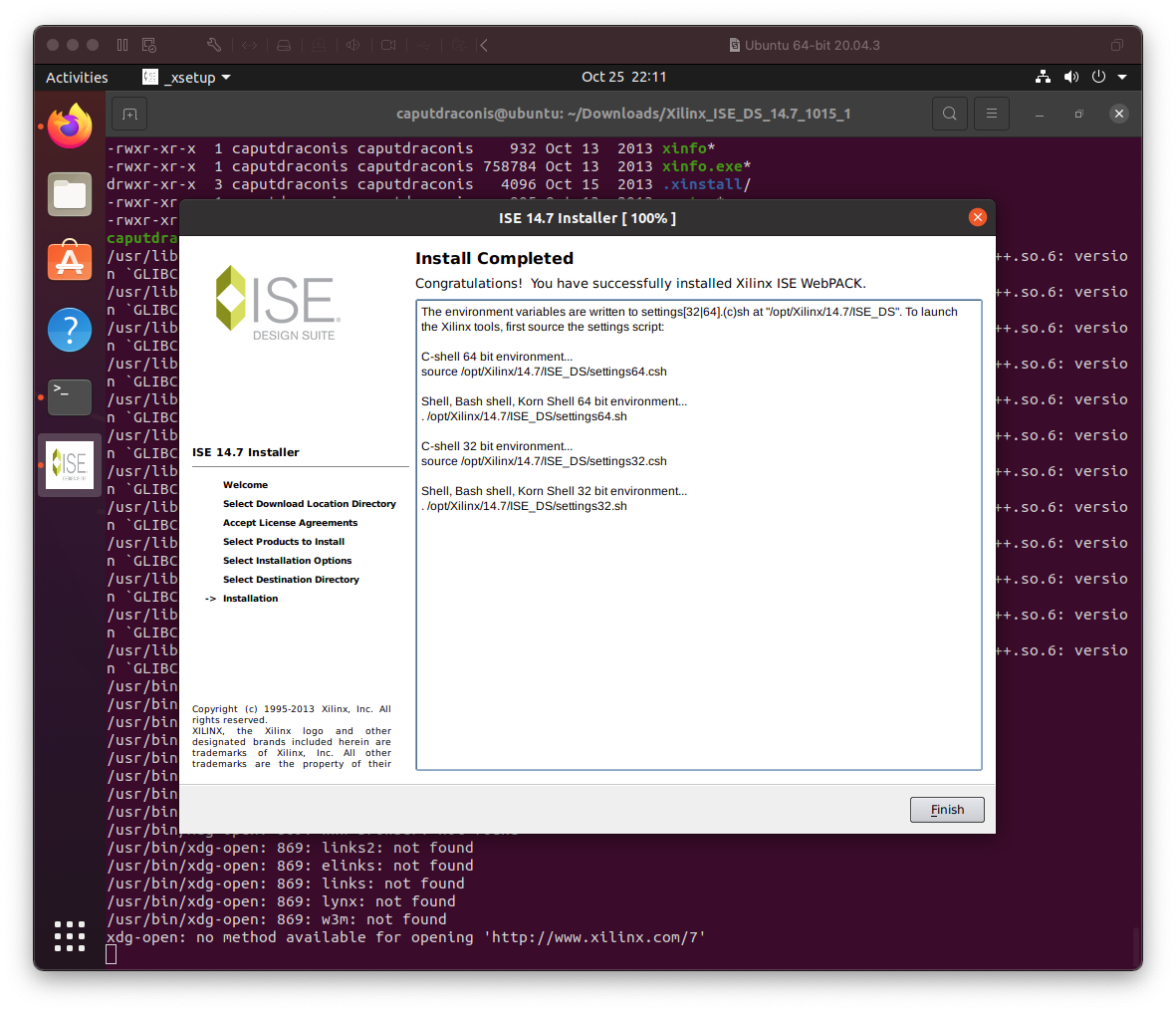This screenshot has width=1176, height=1012.
Task: Click the current 'Installation' step
Action: coord(251,598)
